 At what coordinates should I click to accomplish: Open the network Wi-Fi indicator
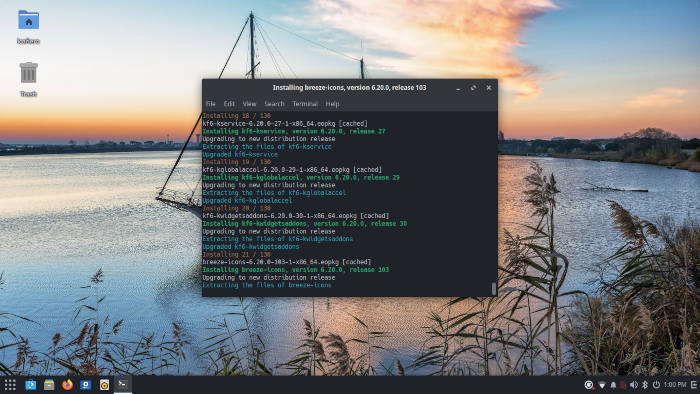[x=602, y=385]
